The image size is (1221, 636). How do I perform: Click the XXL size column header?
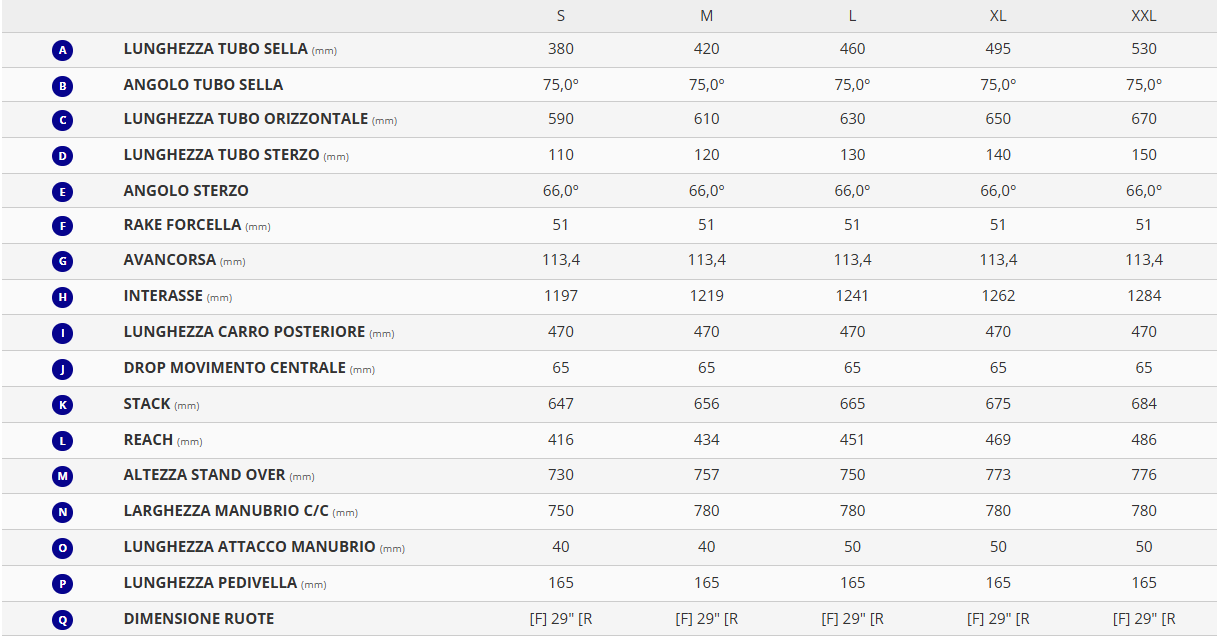[1143, 16]
